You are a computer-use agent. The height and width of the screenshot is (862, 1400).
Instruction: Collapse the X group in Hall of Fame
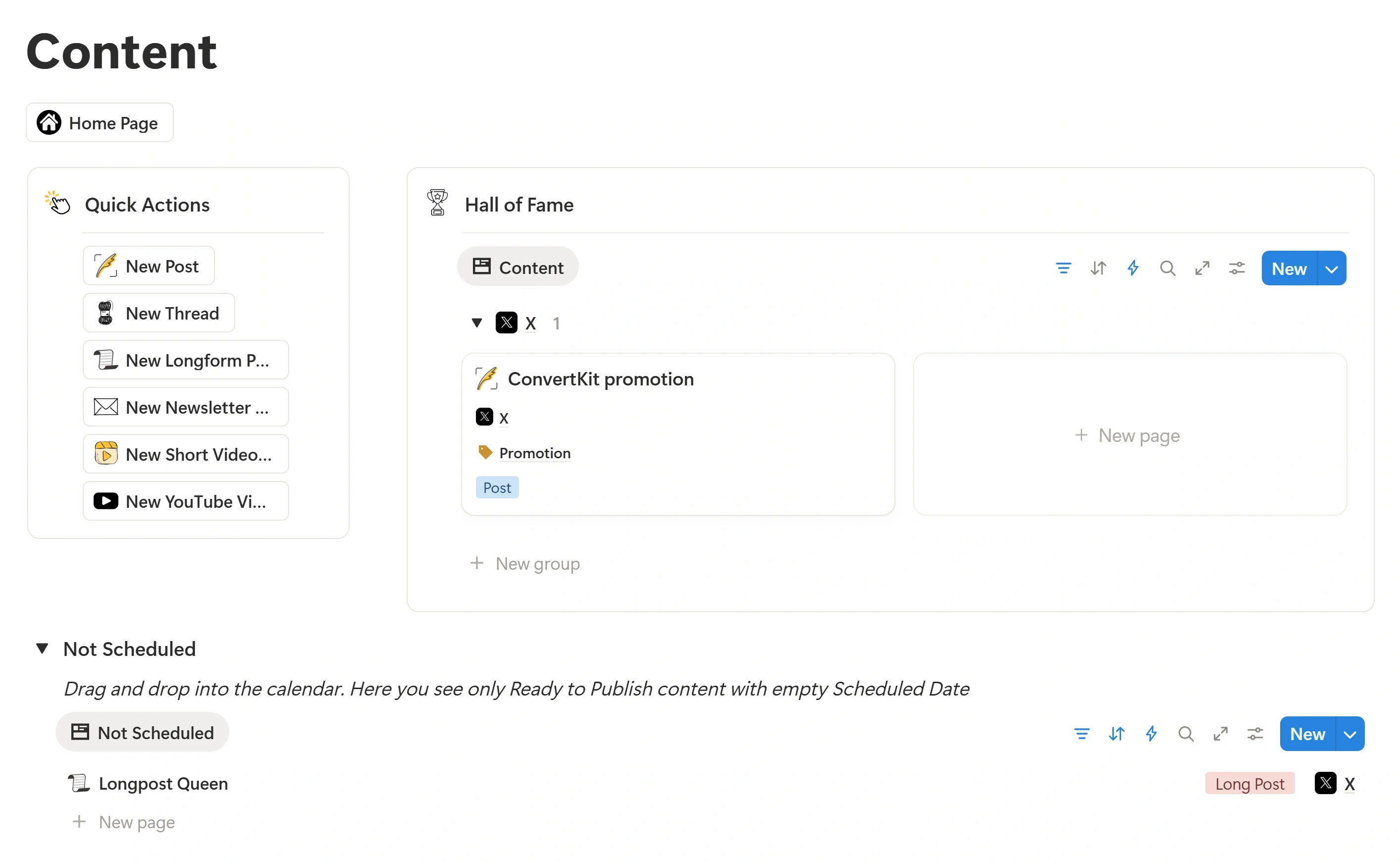[477, 323]
